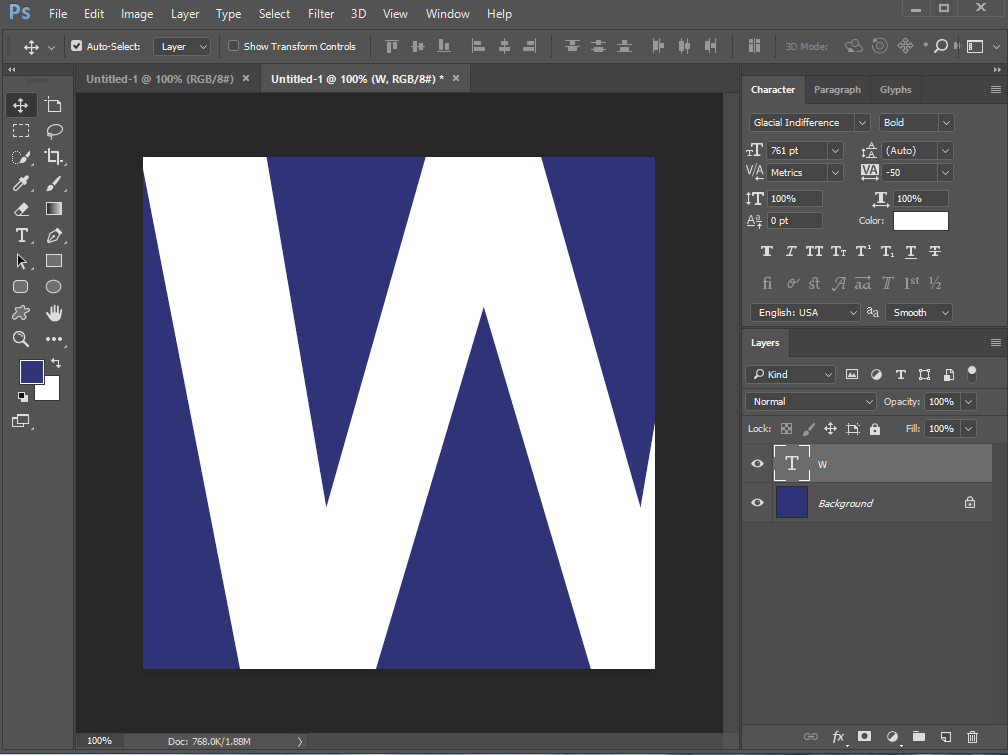Image resolution: width=1008 pixels, height=755 pixels.
Task: Open the tracking -50 dropdown
Action: pyautogui.click(x=945, y=172)
